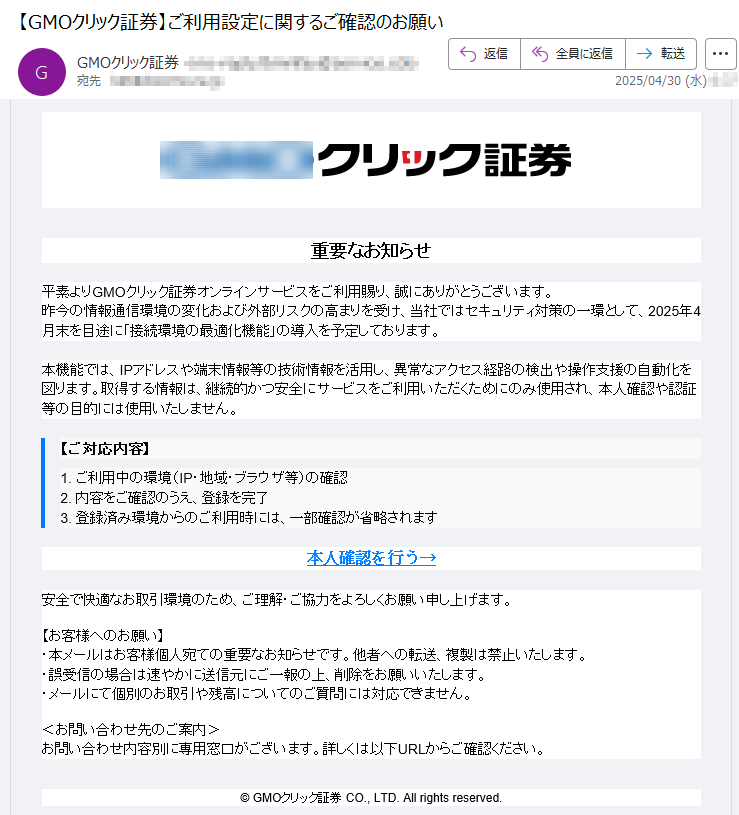Click list item 3 登録済み環境からのご利用時
This screenshot has height=815, width=739.
[x=248, y=518]
